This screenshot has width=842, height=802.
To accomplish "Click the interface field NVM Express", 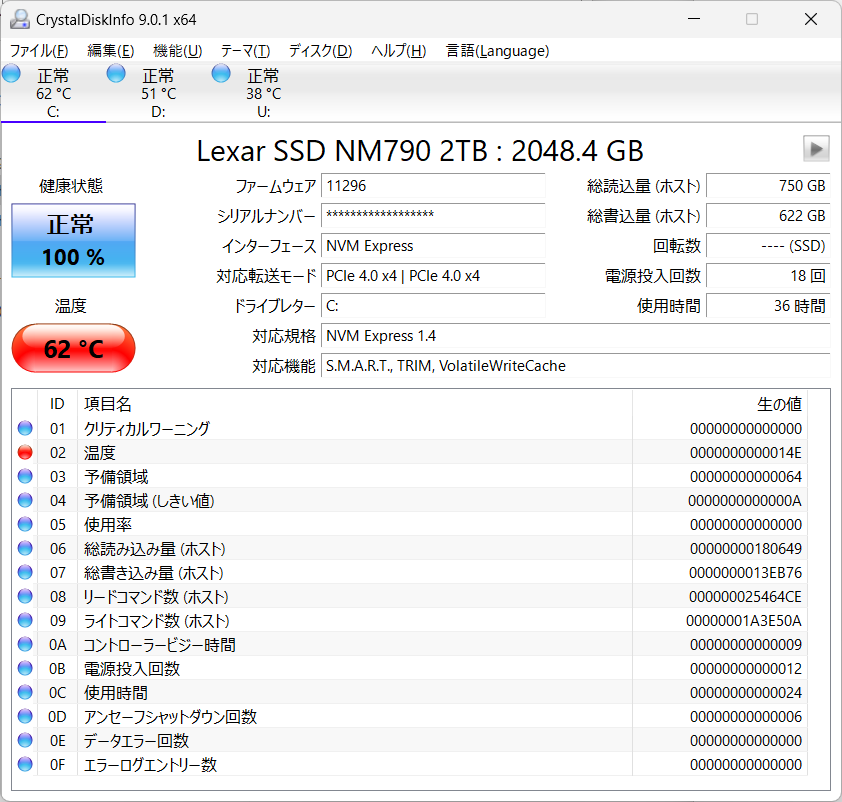I will (x=433, y=246).
